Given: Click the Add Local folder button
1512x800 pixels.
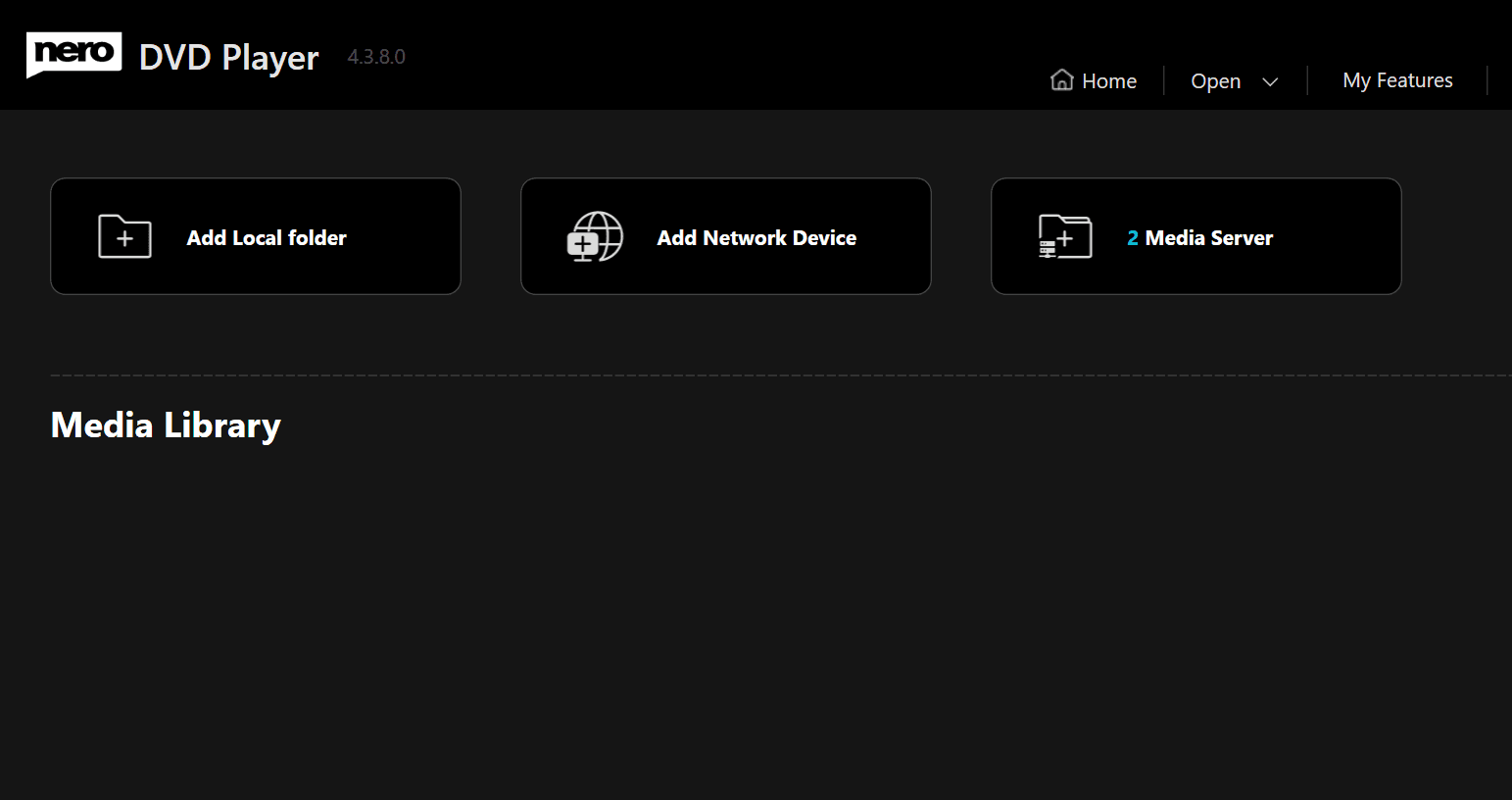Looking at the screenshot, I should (x=256, y=236).
